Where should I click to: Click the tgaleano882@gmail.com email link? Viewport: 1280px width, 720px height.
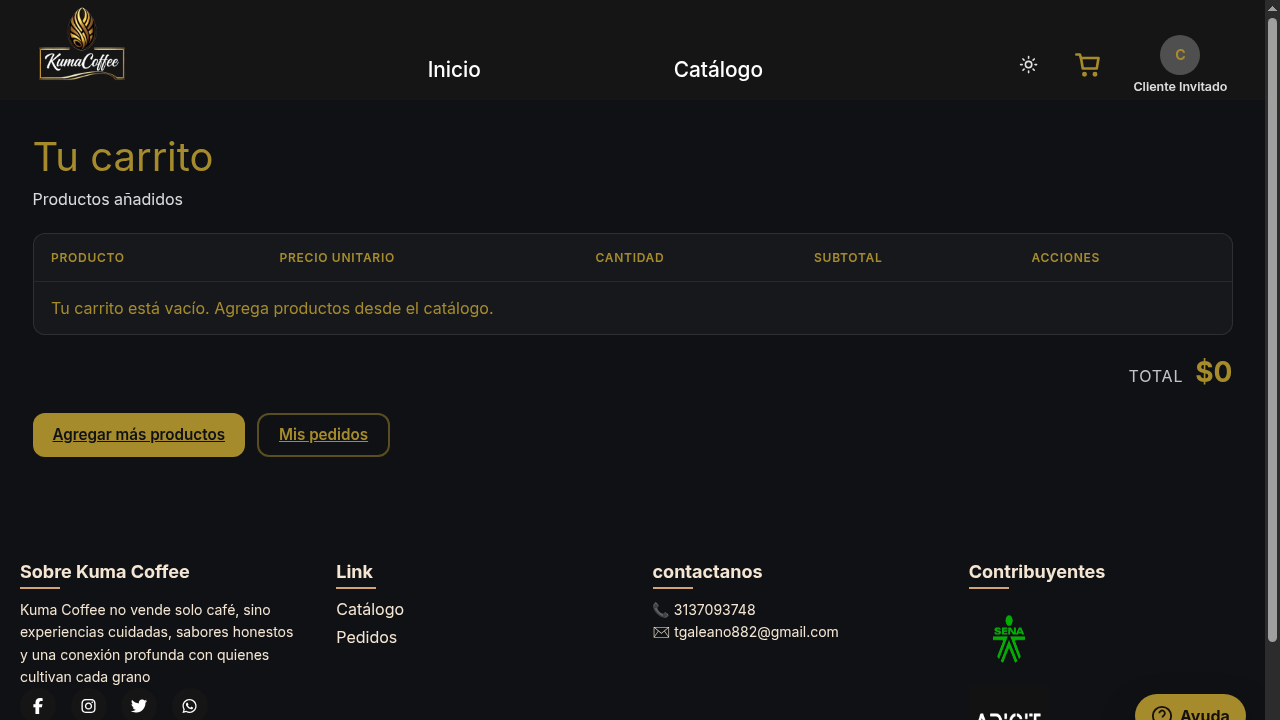point(755,632)
